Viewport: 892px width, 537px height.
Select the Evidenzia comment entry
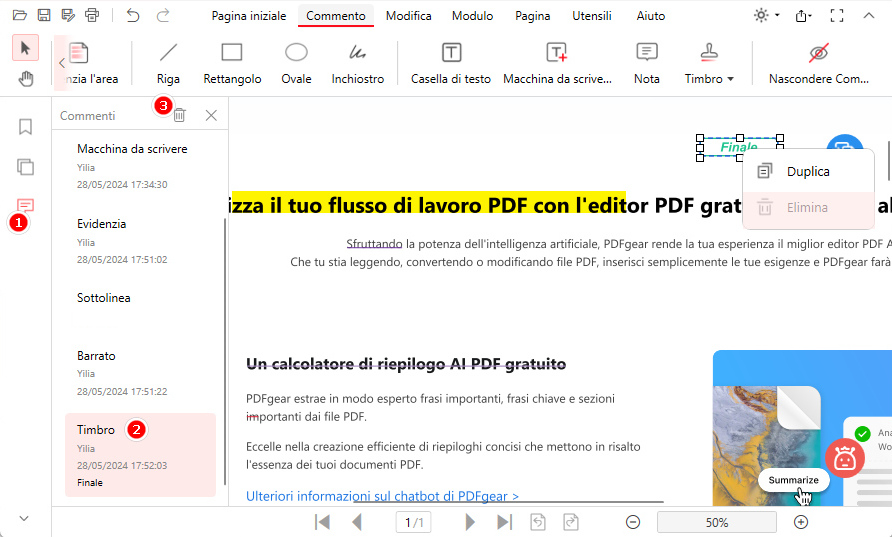pos(141,241)
